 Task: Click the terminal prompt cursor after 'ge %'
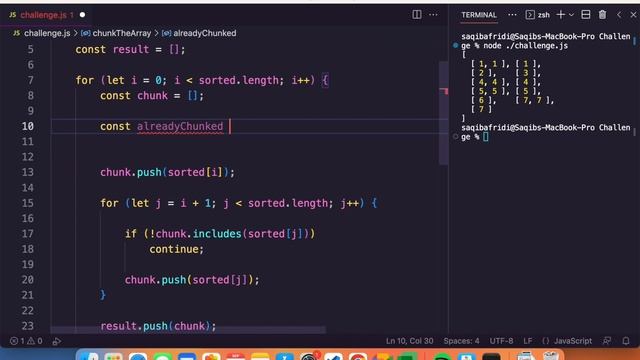point(486,137)
